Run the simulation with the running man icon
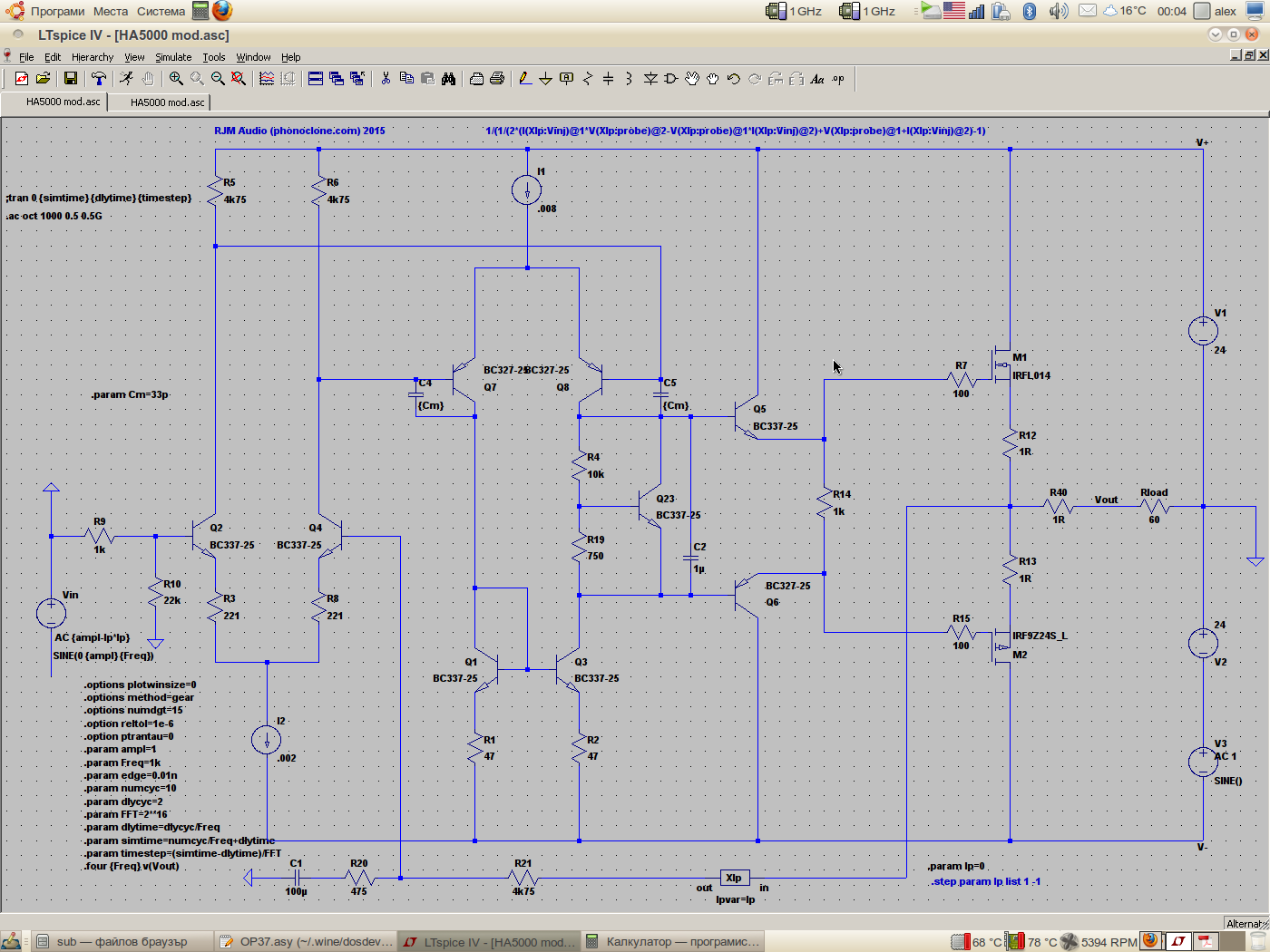This screenshot has height=952, width=1270. pyautogui.click(x=126, y=79)
